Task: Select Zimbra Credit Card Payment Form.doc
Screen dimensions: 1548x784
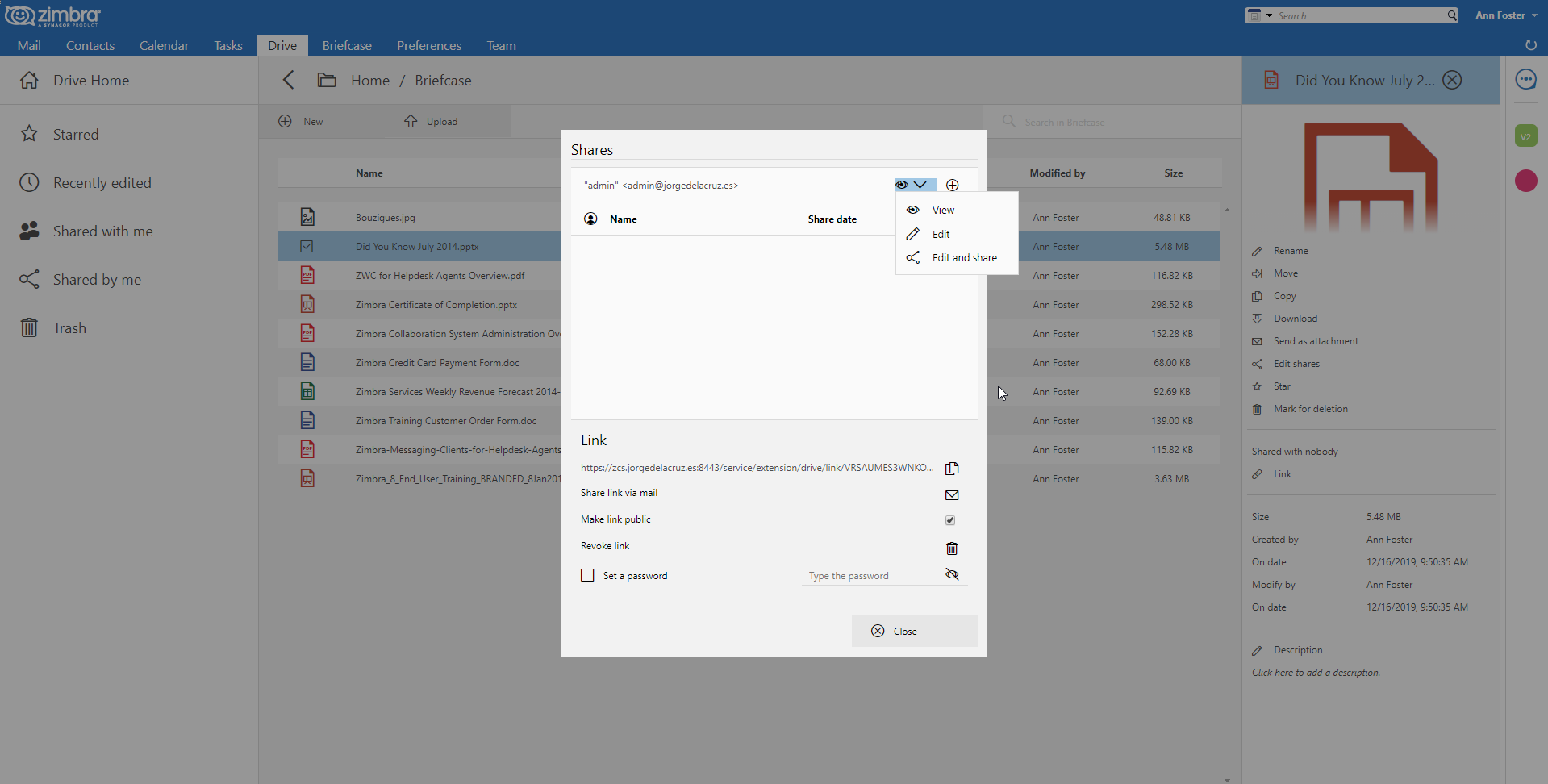Action: pos(437,363)
